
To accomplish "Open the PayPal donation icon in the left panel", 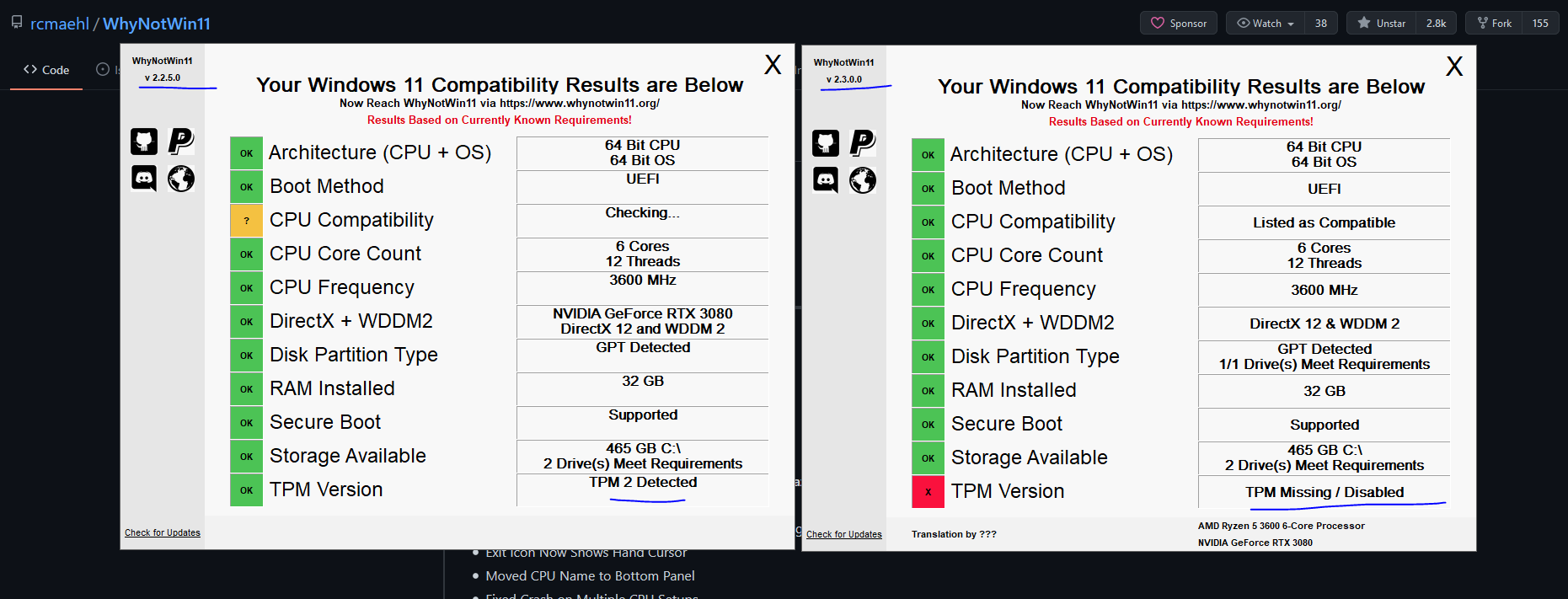I will click(x=180, y=142).
